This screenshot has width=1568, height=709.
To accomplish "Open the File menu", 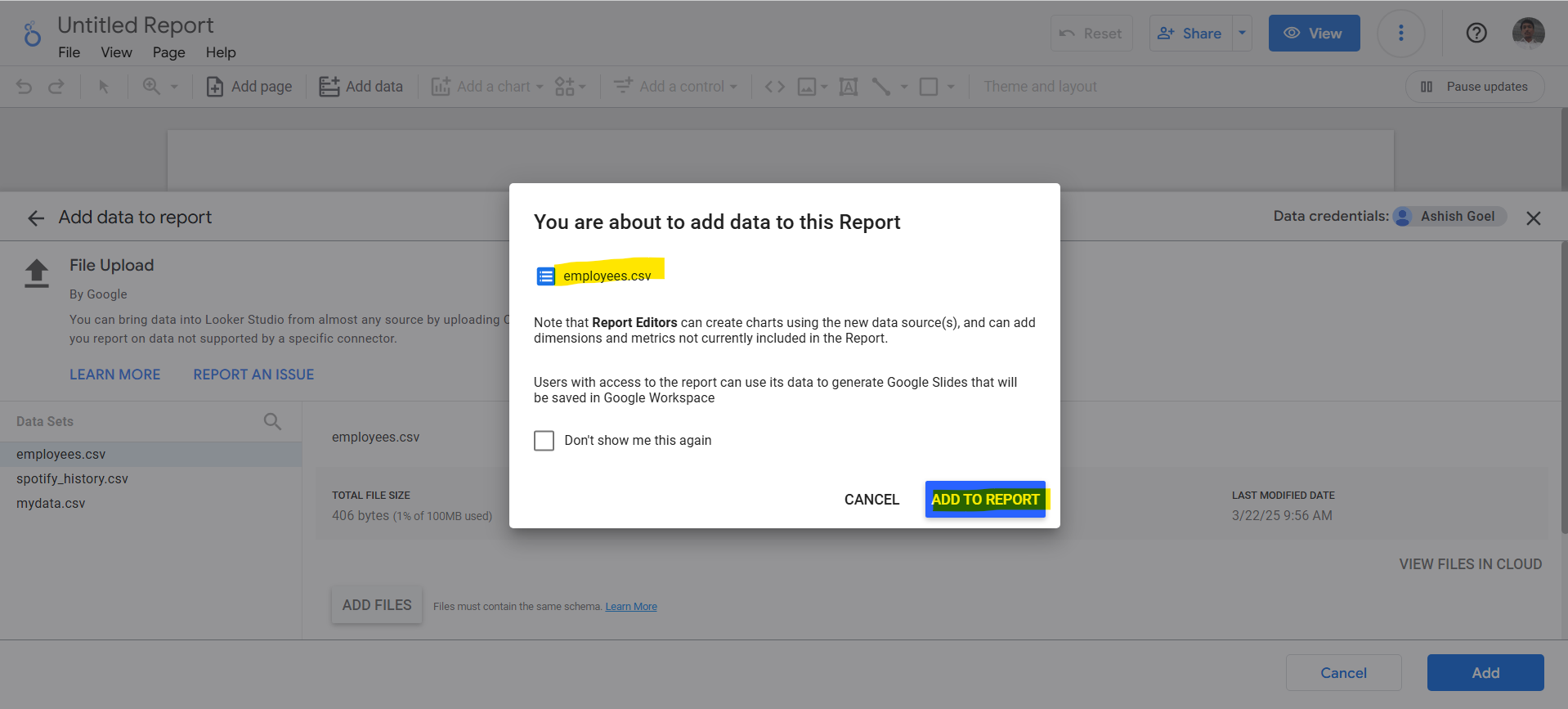I will point(69,52).
